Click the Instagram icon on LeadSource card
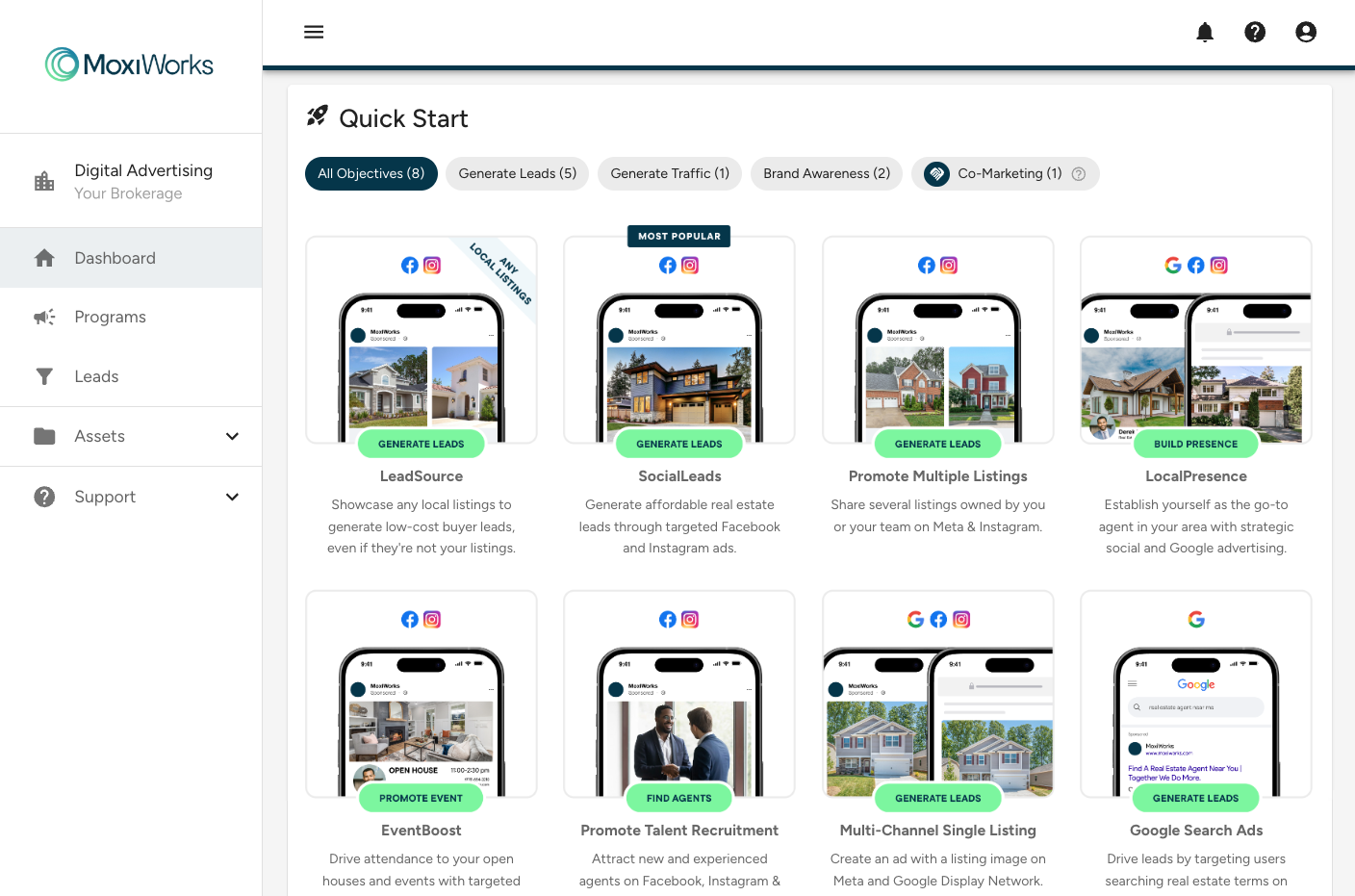 432,265
